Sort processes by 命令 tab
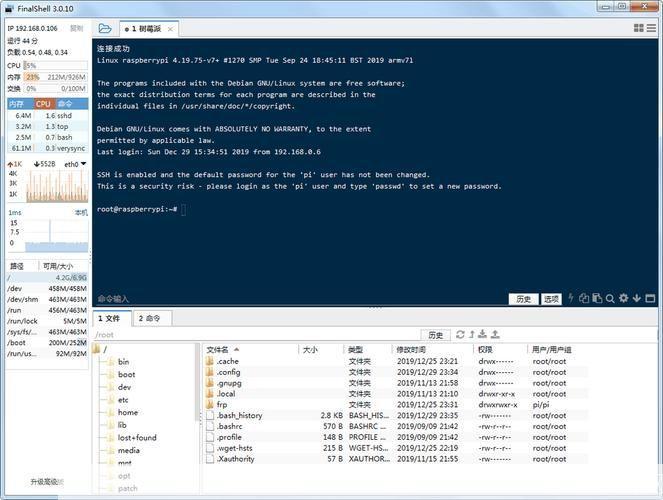 tap(71, 104)
